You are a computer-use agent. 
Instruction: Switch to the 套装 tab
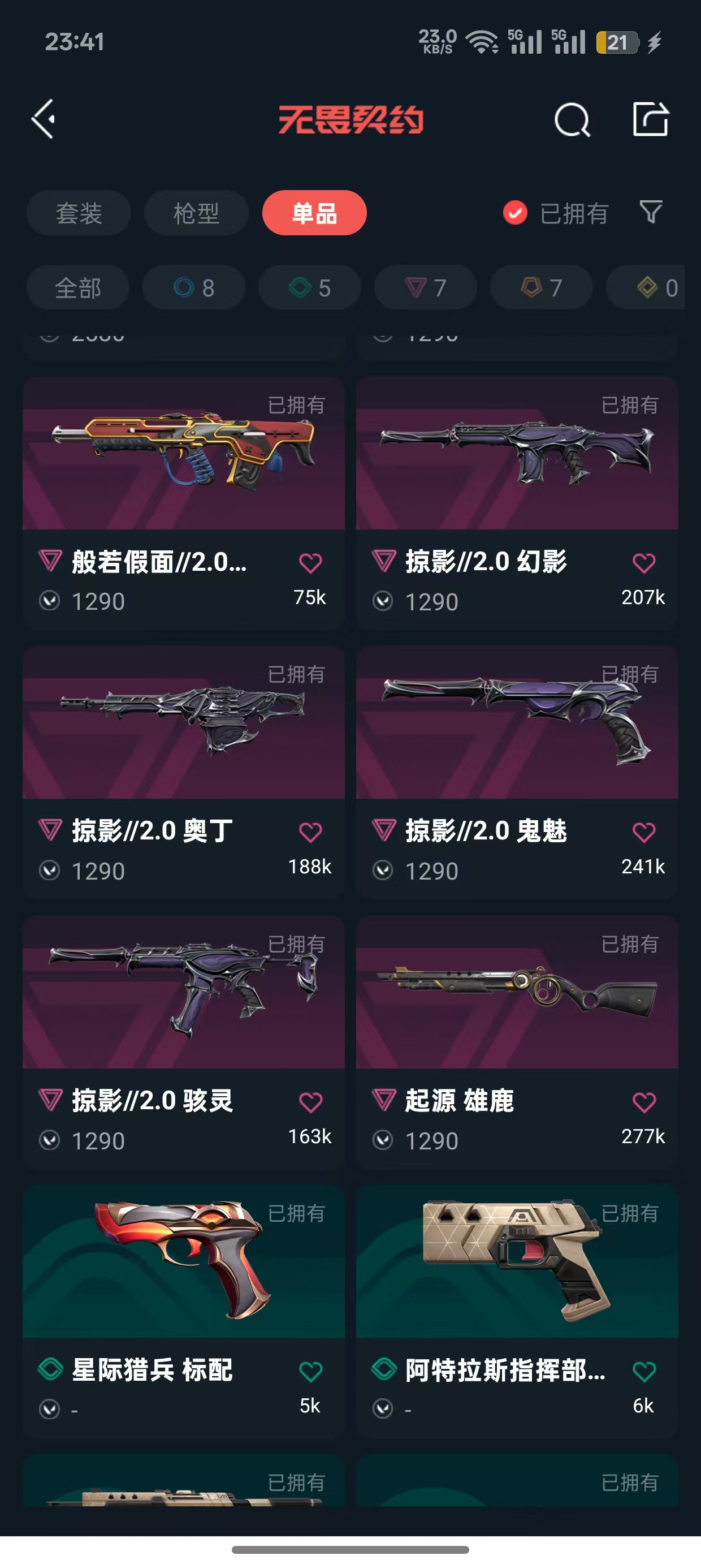click(x=79, y=213)
